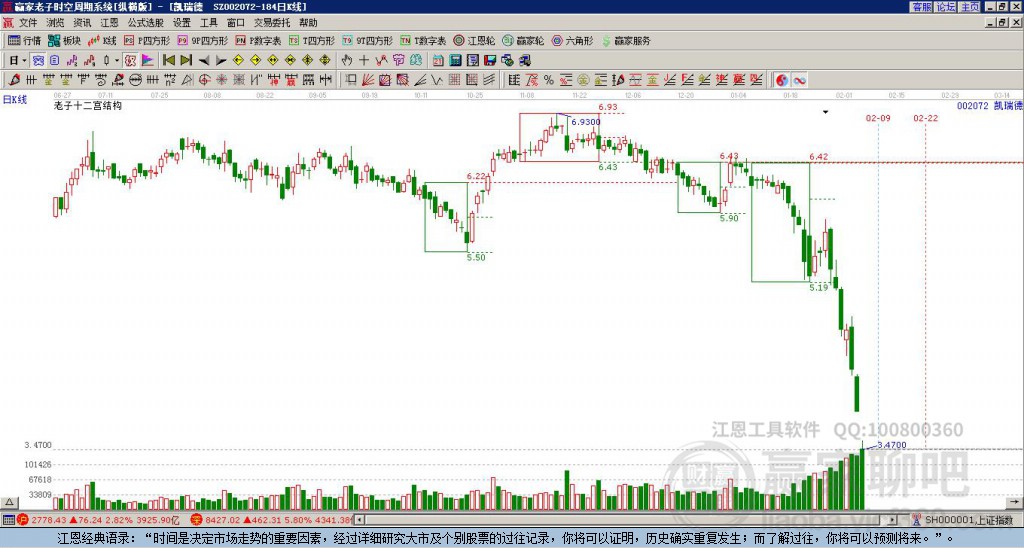
Task: Click the horizontal scrollbar right arrow
Action: point(893,520)
